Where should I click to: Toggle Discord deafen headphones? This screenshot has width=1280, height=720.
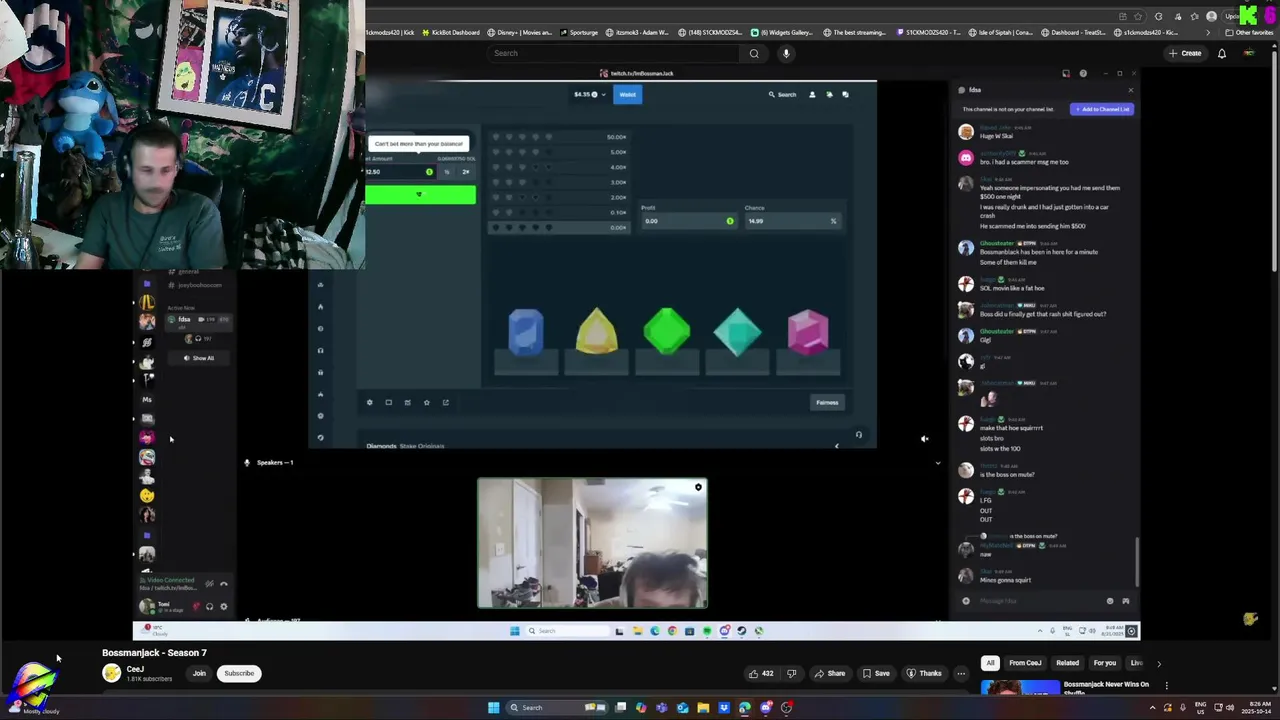(209, 606)
